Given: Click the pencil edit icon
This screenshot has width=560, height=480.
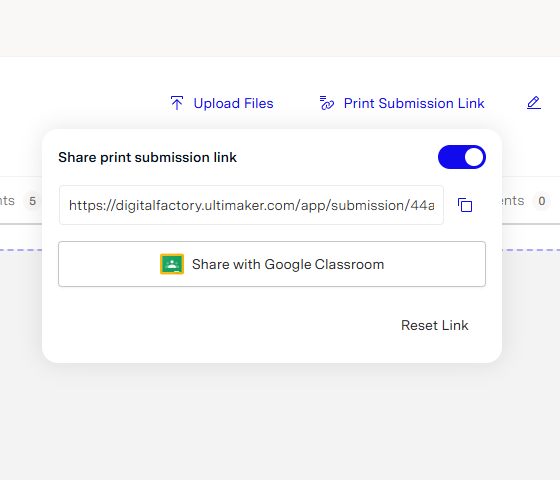Looking at the screenshot, I should (x=534, y=103).
